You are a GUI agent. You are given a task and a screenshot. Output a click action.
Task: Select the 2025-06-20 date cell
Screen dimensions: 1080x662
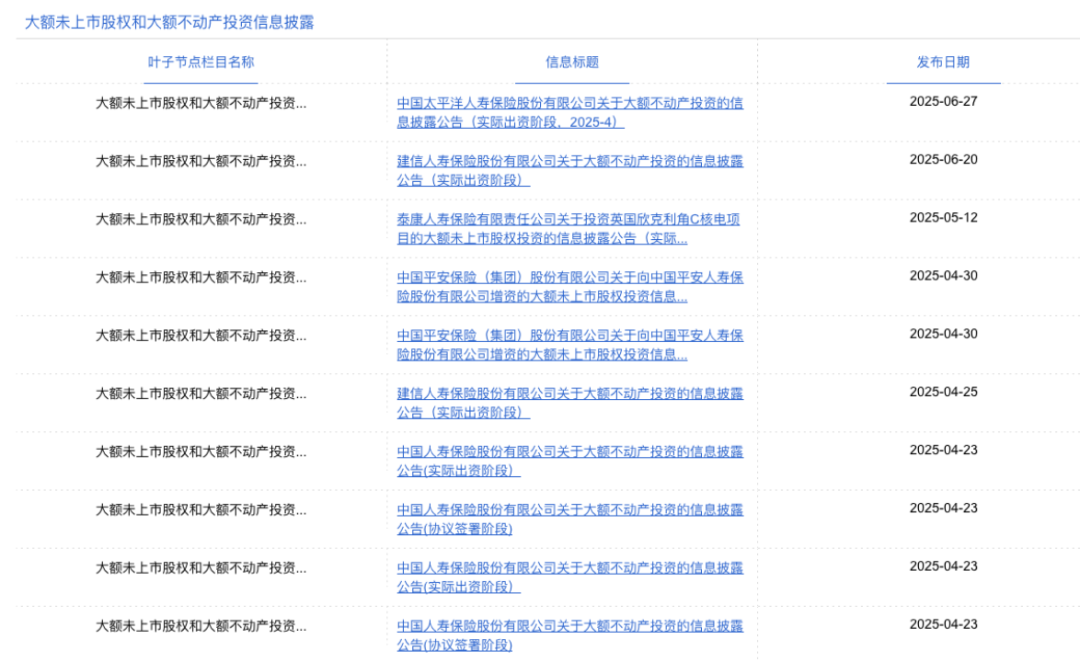tap(943, 159)
